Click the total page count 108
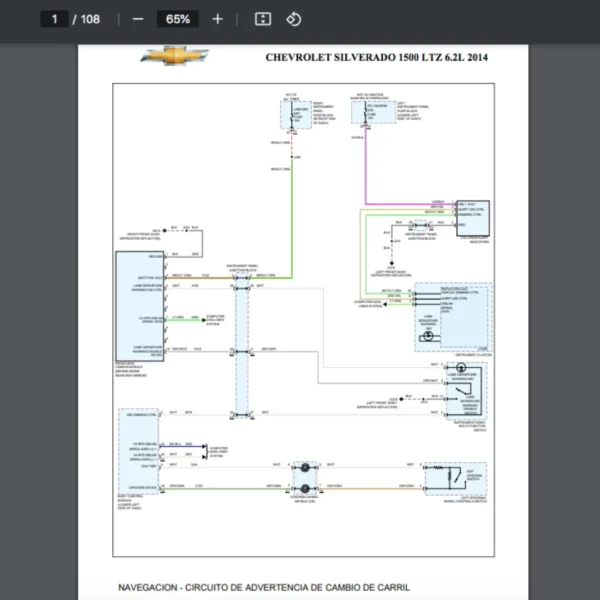This screenshot has height=600, width=600. pyautogui.click(x=90, y=19)
